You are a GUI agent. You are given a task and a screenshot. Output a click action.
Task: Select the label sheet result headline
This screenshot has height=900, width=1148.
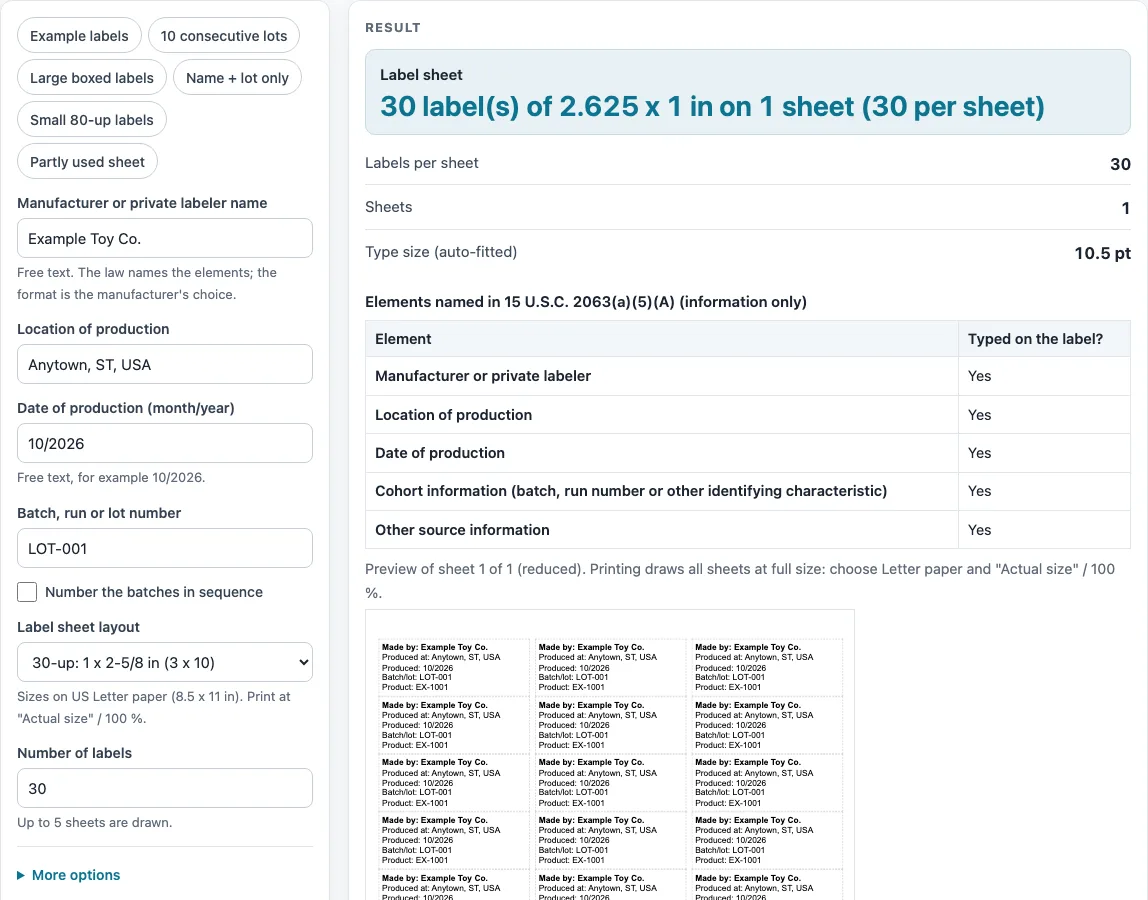(712, 107)
